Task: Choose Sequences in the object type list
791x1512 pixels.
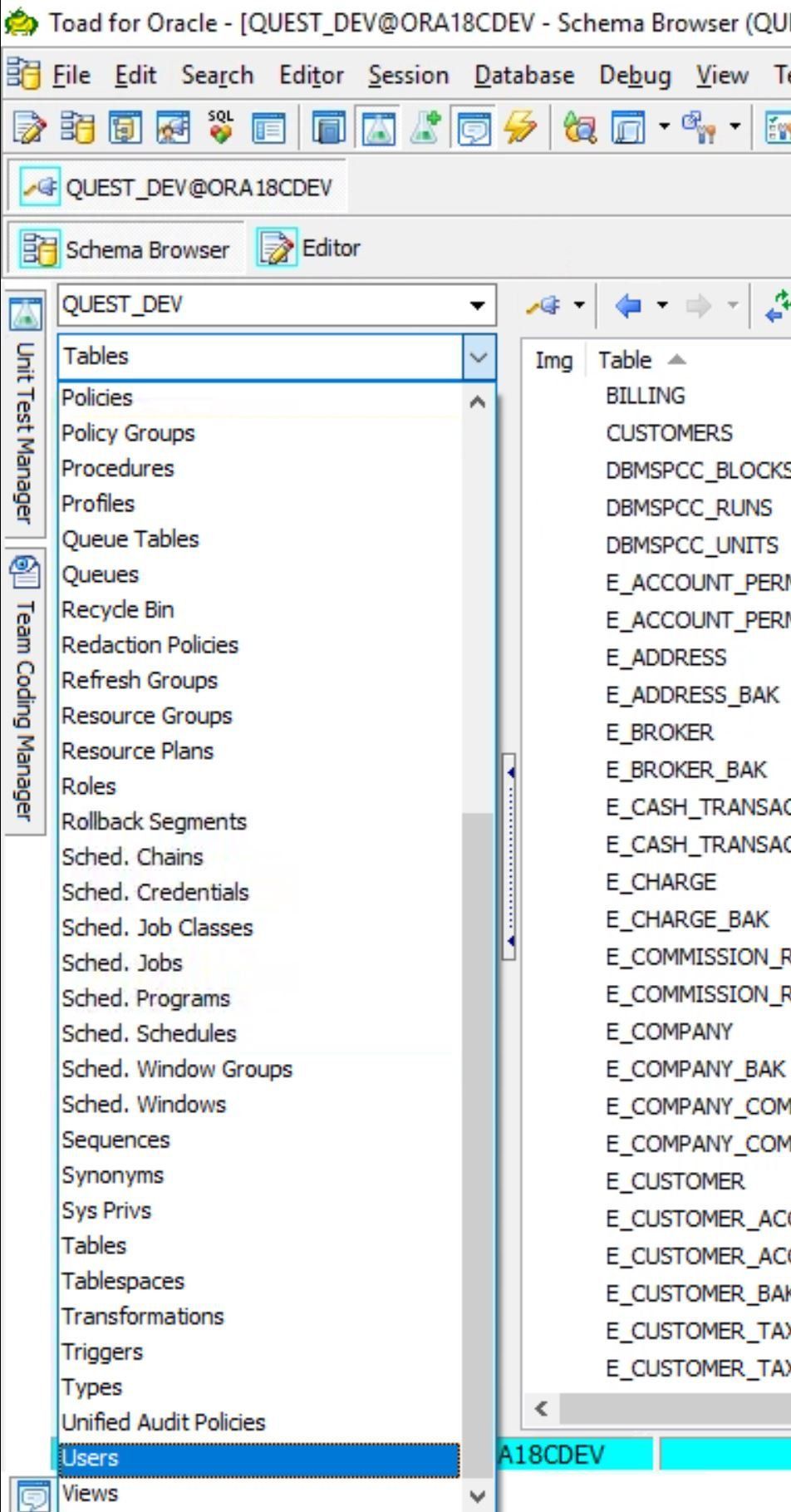Action: pos(259,1140)
